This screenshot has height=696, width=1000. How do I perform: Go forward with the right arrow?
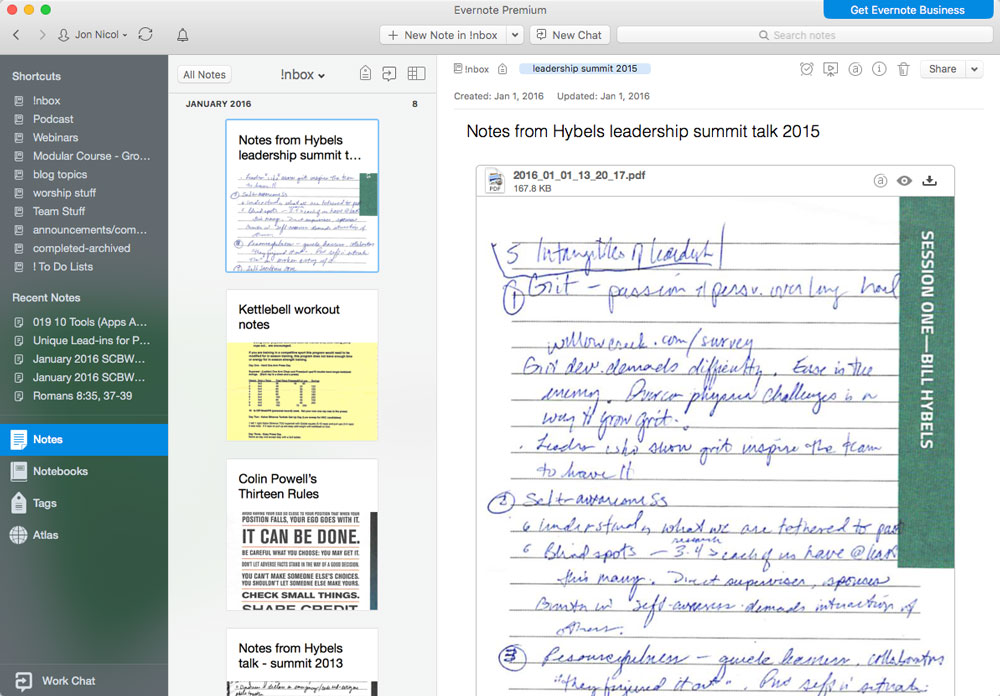(x=42, y=35)
